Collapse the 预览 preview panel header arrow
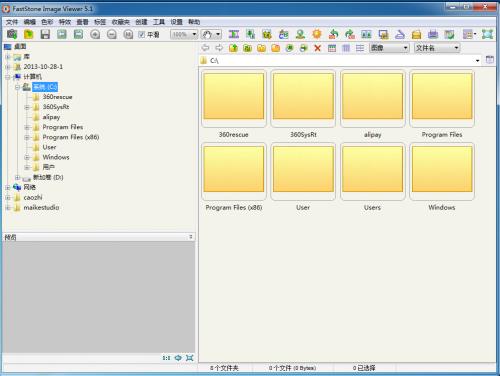Viewport: 500px width, 376px height. [x=191, y=237]
